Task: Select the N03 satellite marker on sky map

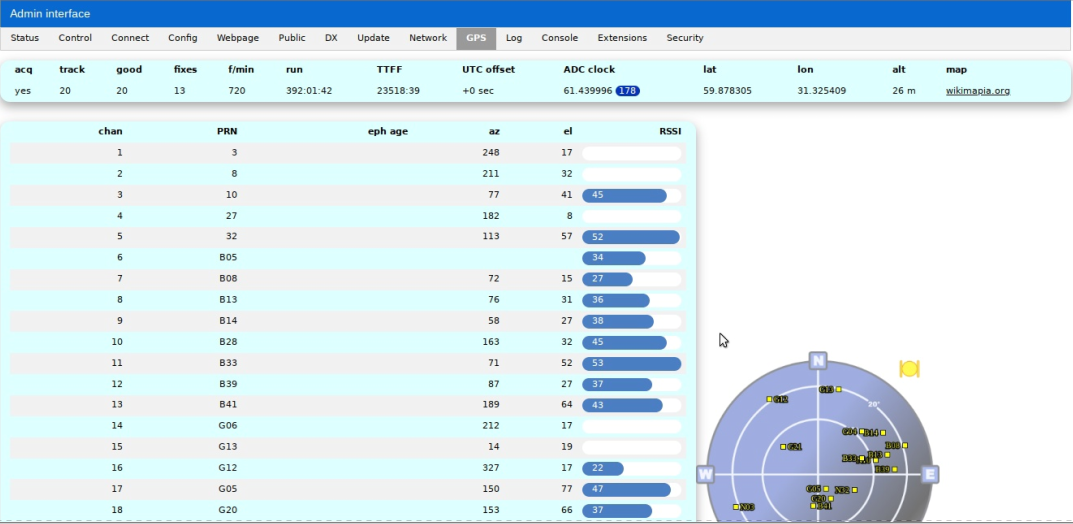Action: (x=736, y=507)
